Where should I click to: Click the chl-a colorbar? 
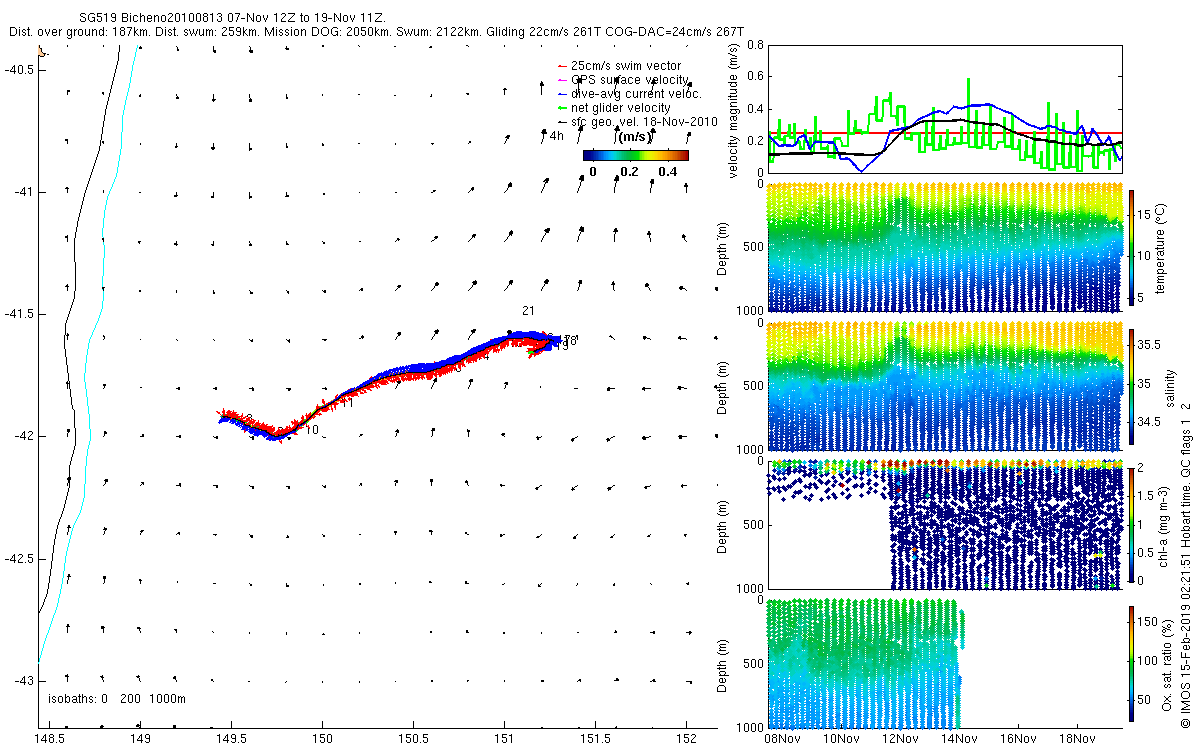coord(1131,524)
